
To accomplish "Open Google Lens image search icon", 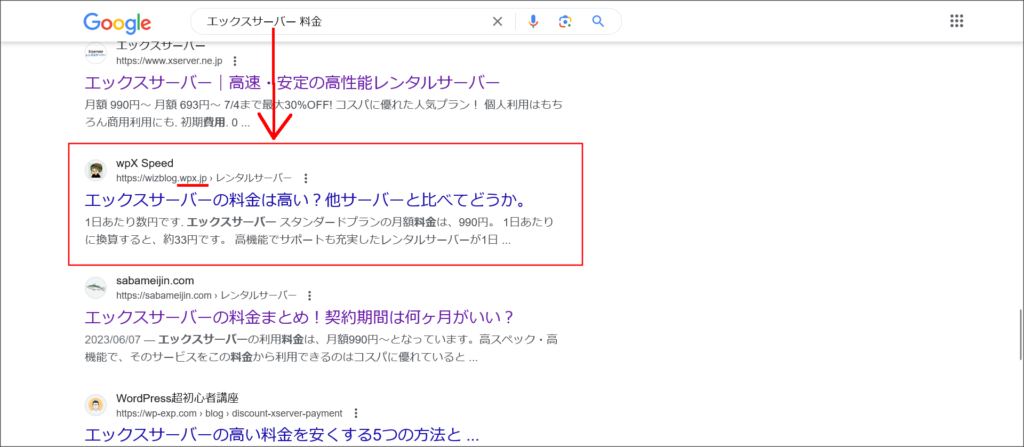I will (565, 22).
